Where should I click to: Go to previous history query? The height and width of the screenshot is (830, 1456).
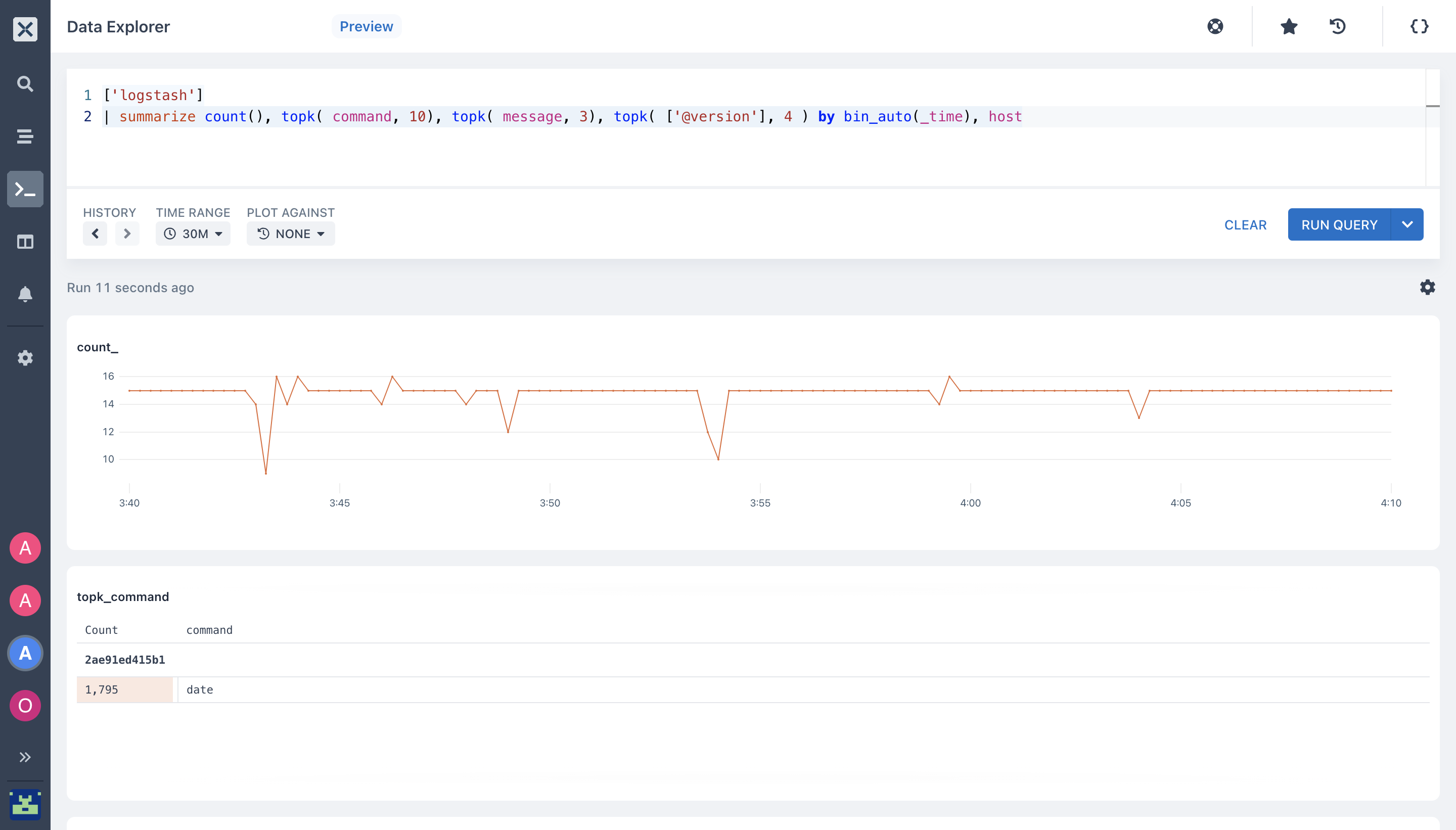[x=95, y=234]
